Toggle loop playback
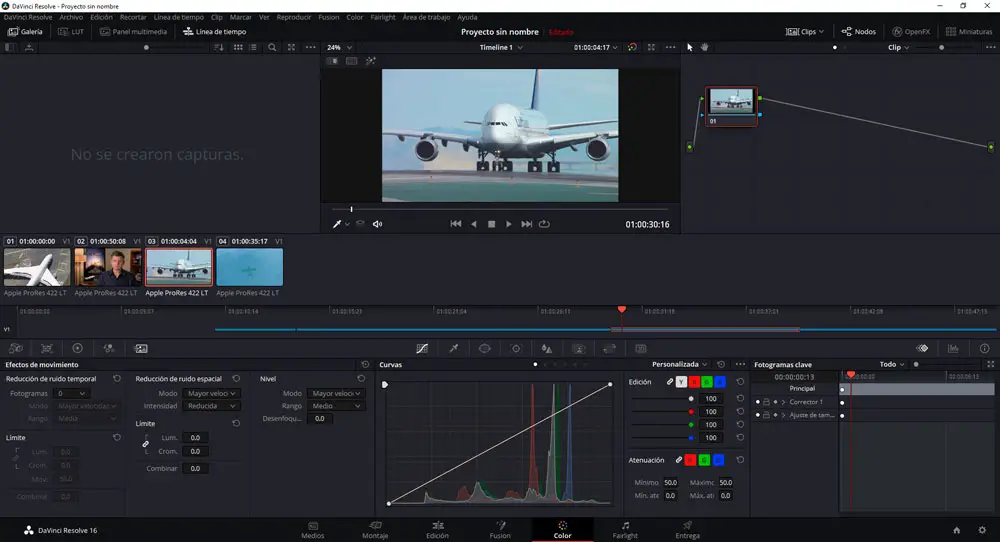Screen dimensions: 1000x542 (544, 224)
